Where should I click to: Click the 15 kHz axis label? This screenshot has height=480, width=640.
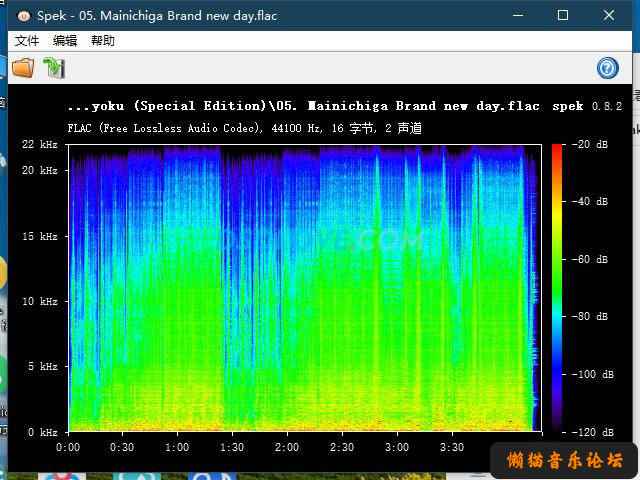[x=40, y=236]
